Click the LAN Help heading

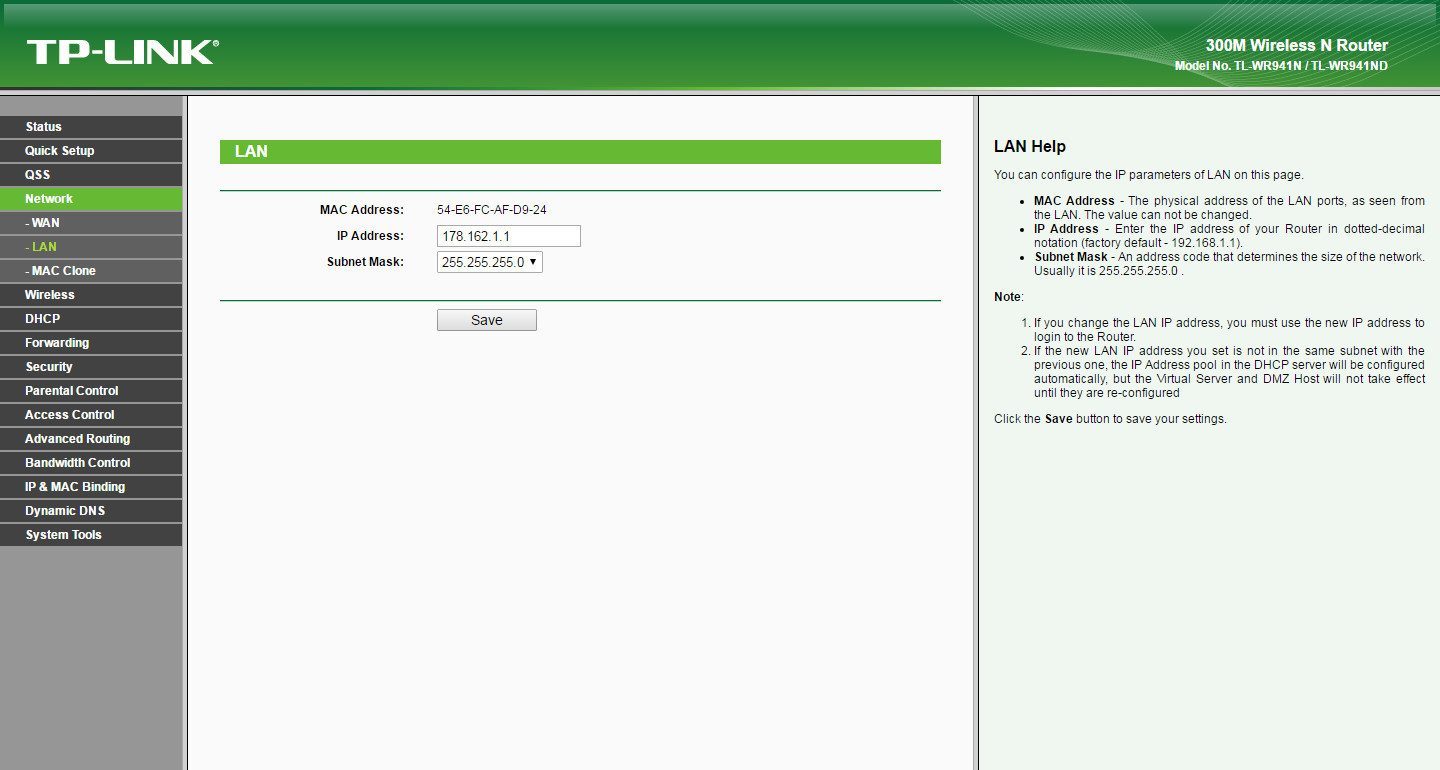click(x=1030, y=147)
